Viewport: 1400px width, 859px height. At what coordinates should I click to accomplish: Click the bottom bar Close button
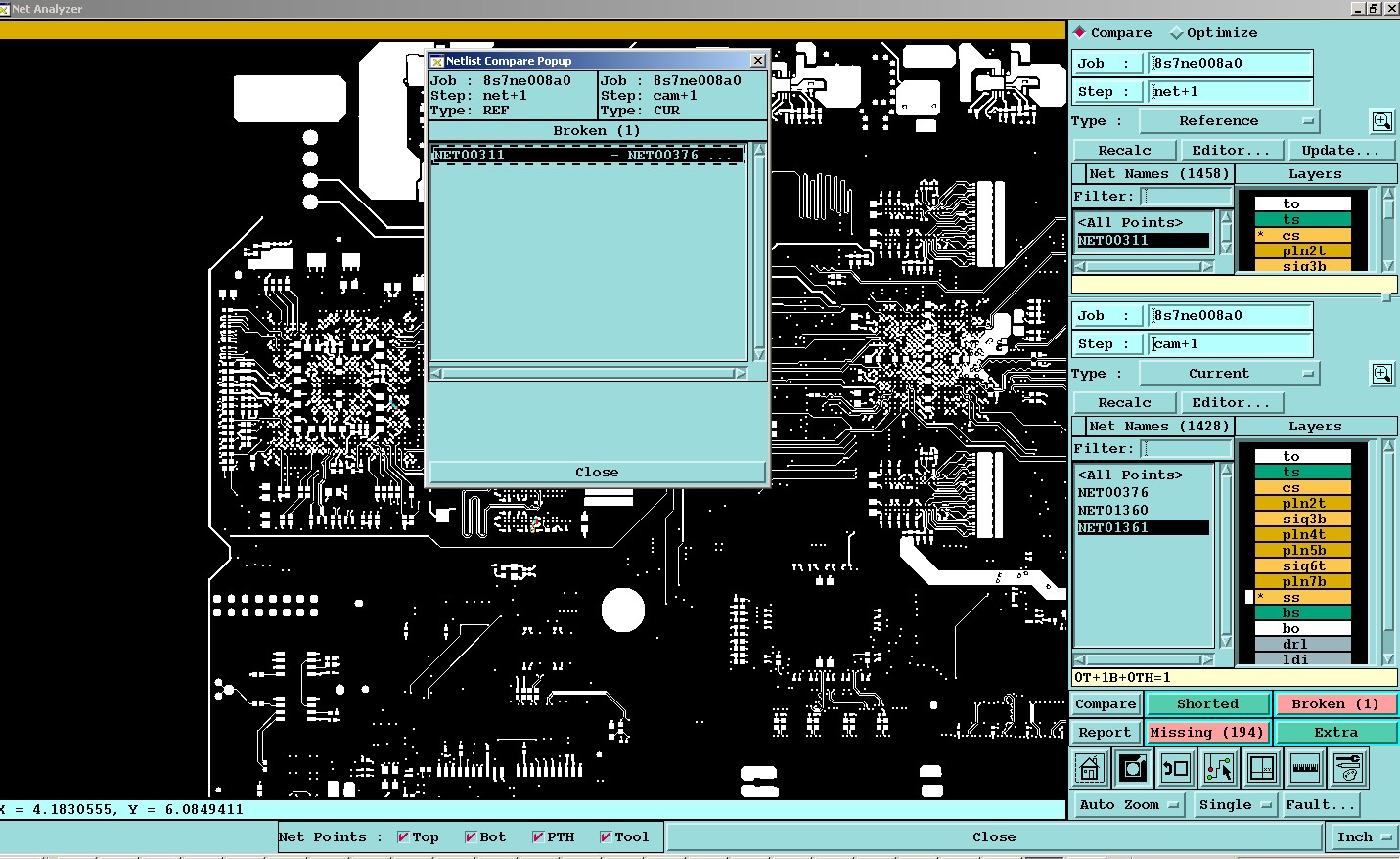click(x=994, y=837)
